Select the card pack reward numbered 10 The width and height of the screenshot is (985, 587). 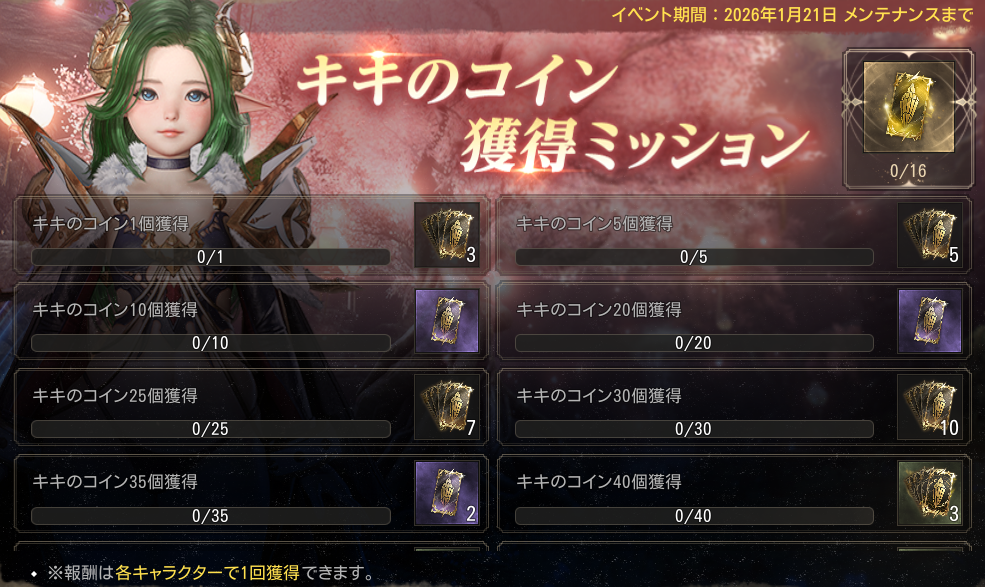point(930,407)
